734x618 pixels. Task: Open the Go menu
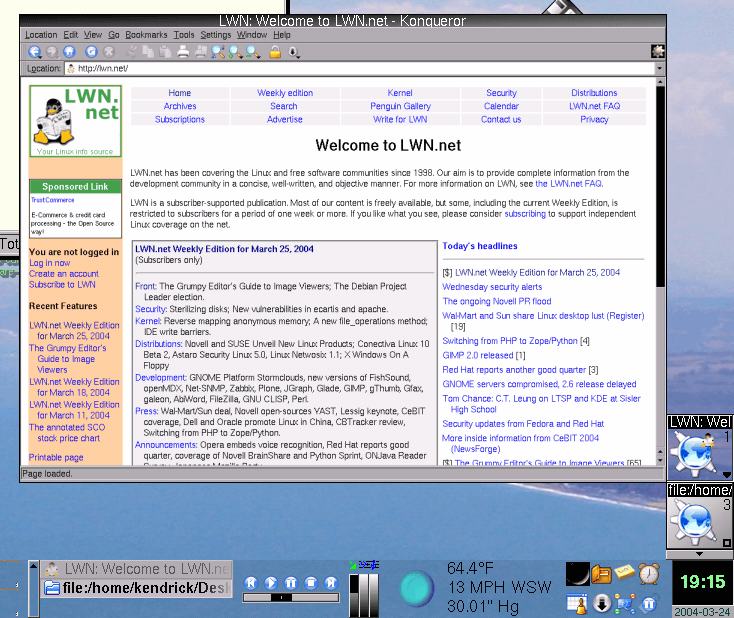[114, 35]
